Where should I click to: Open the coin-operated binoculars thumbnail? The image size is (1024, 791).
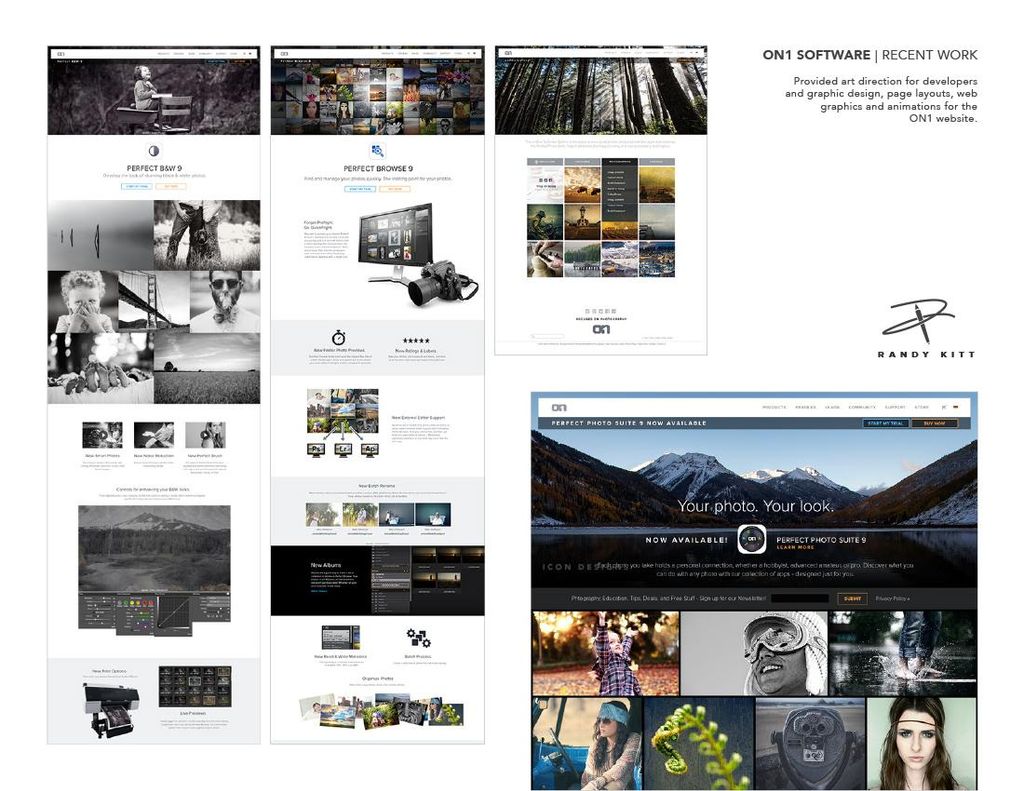click(810, 744)
